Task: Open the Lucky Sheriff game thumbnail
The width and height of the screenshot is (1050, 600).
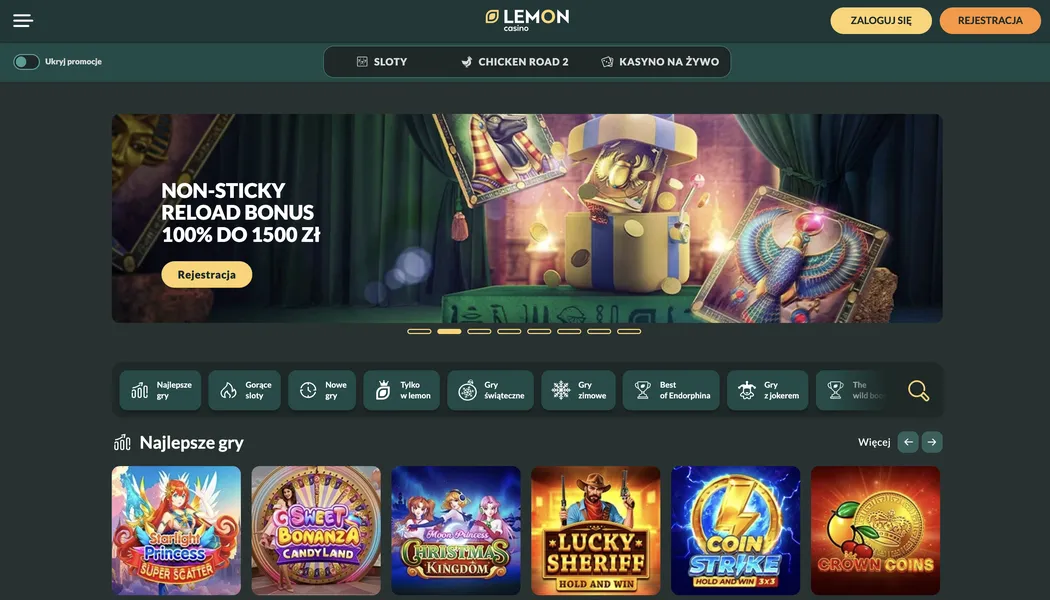Action: (x=595, y=530)
